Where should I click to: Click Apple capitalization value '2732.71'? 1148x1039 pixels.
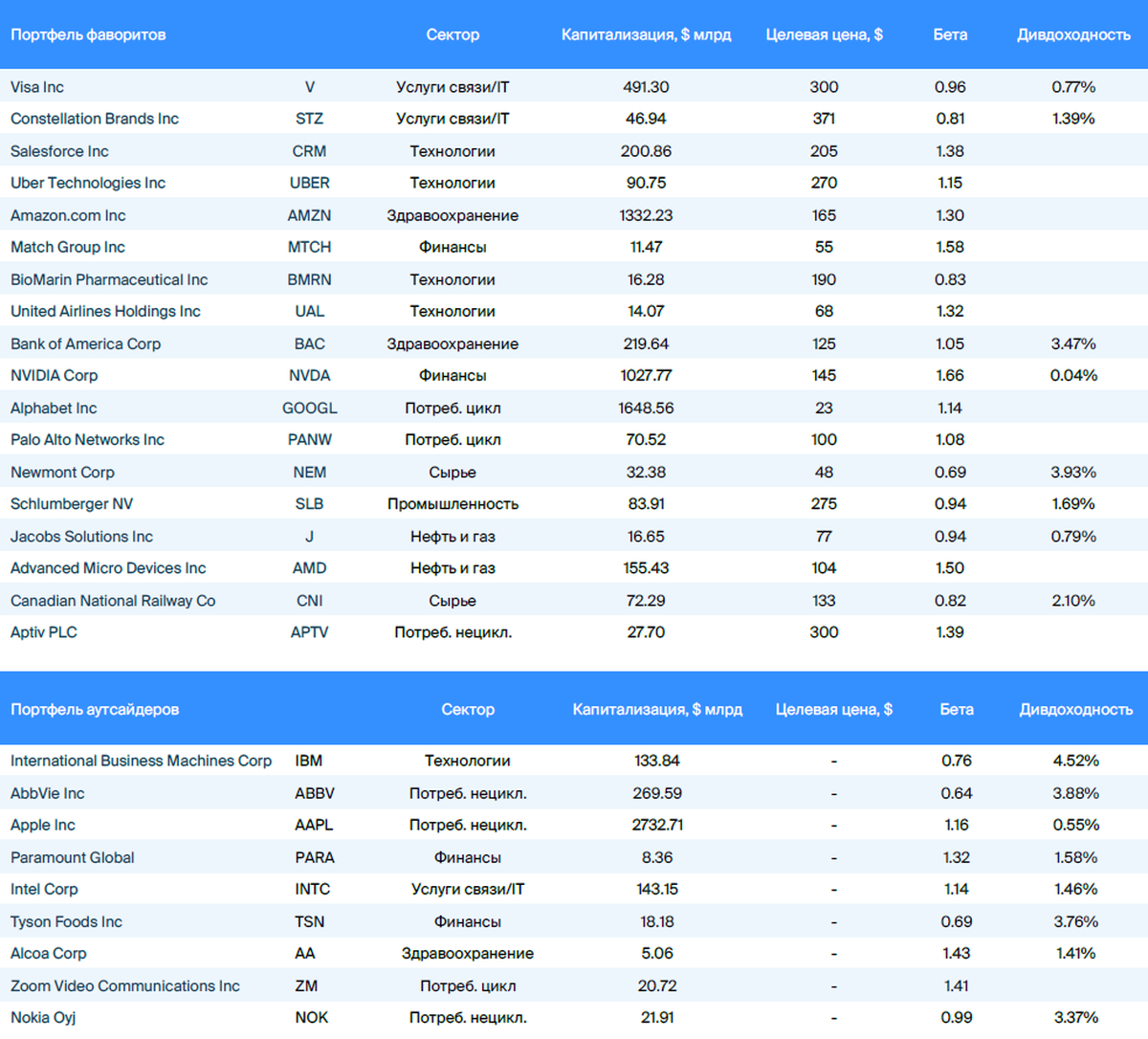(657, 825)
